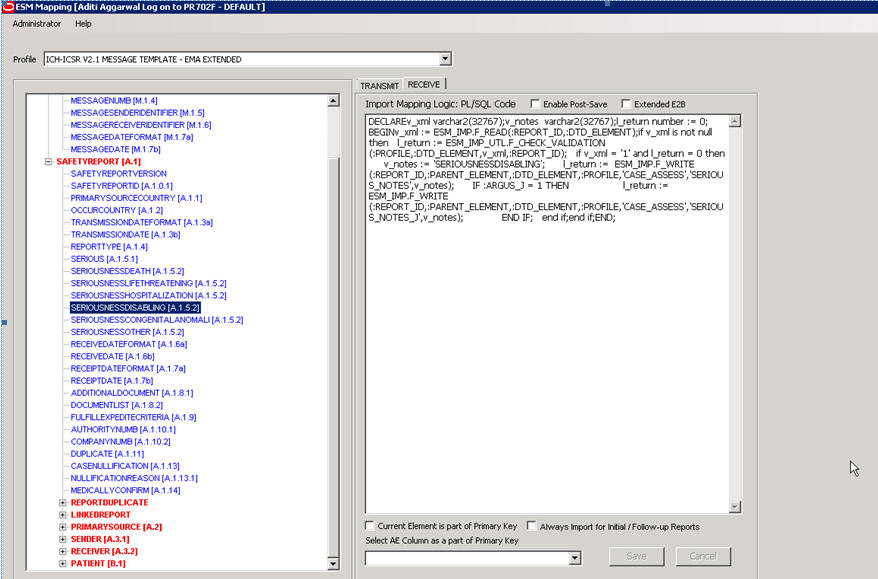The height and width of the screenshot is (579, 878).
Task: Expand the SENDER [A.3.1] node
Action: tap(63, 539)
